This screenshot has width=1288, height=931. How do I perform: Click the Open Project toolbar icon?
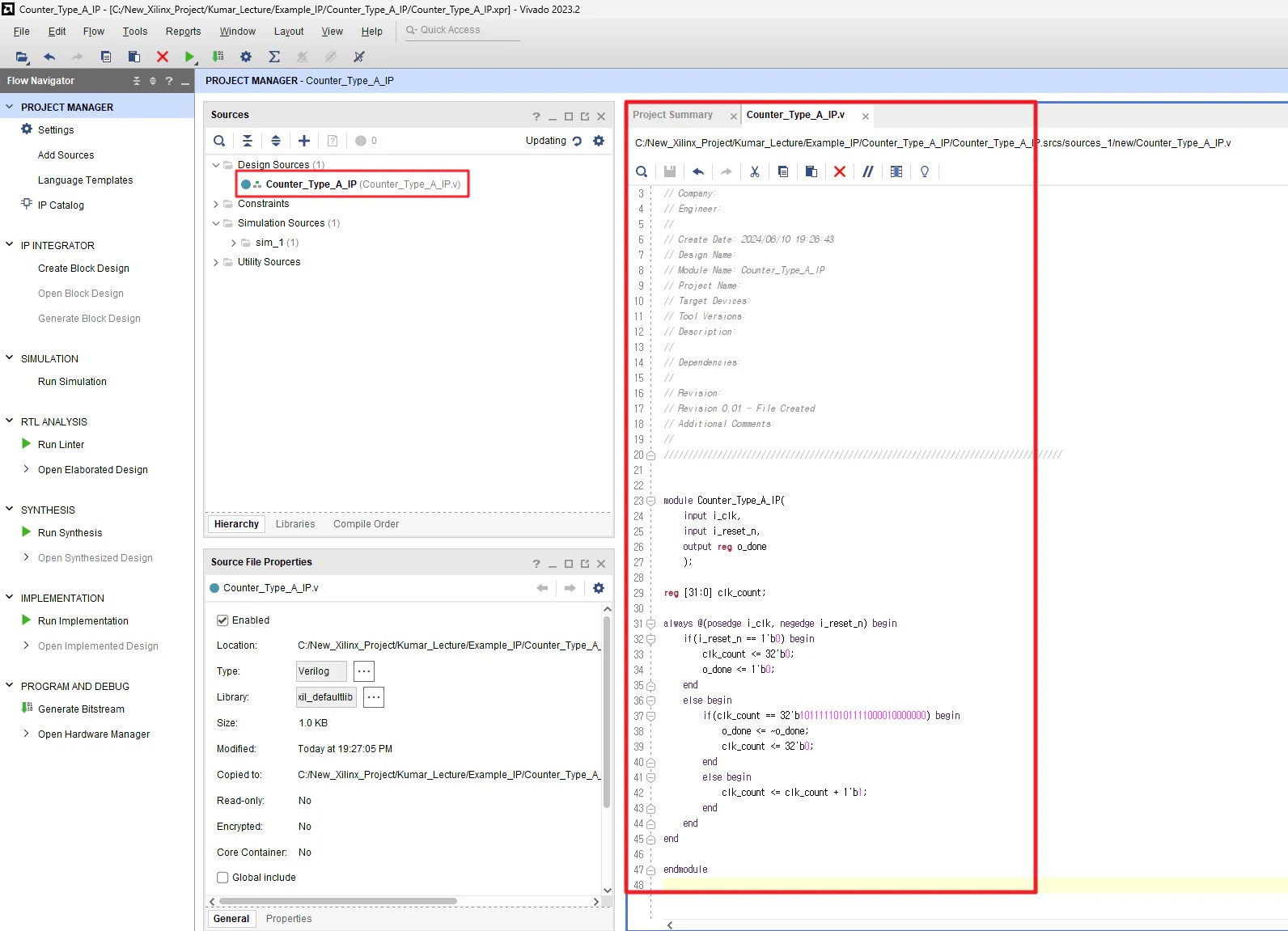(22, 57)
